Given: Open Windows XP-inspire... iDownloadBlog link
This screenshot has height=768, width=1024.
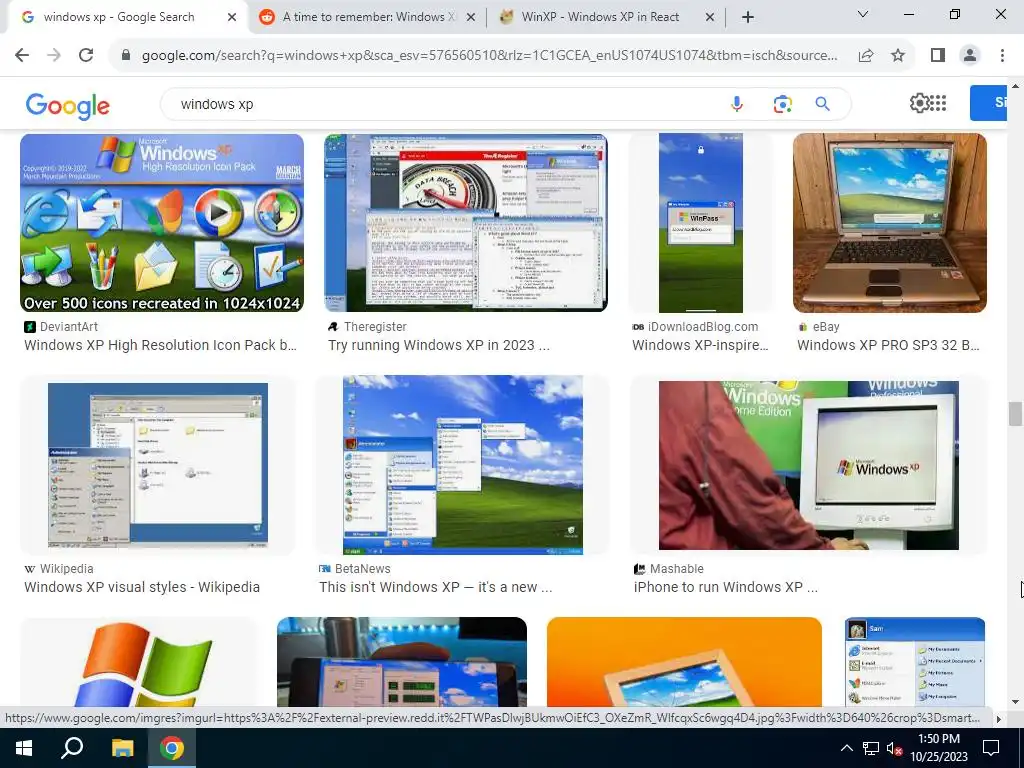Looking at the screenshot, I should click(700, 345).
